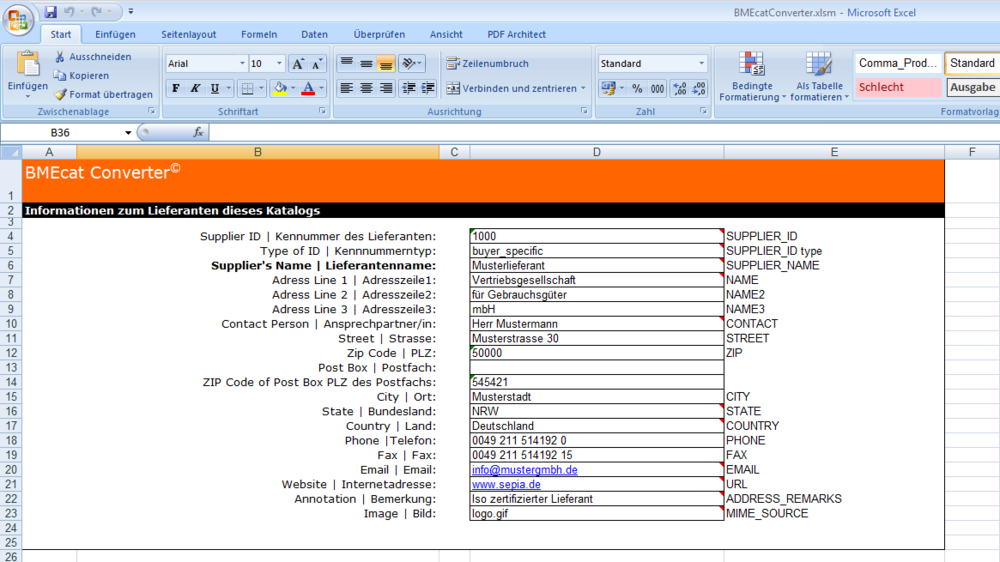Click the yellow fill color bucket
This screenshot has height=562, width=1000.
pyautogui.click(x=279, y=89)
